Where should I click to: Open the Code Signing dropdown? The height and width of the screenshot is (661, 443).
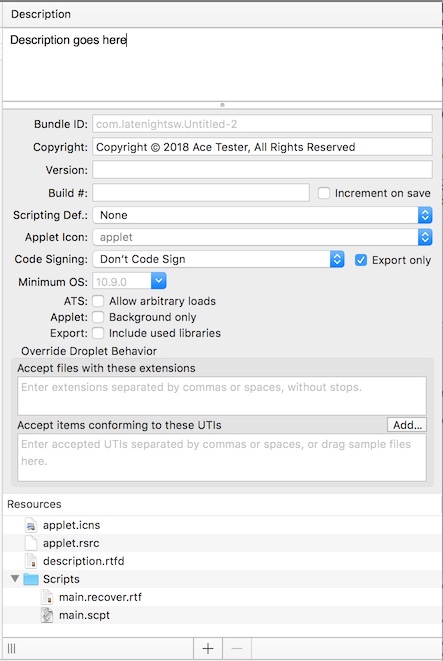[218, 259]
